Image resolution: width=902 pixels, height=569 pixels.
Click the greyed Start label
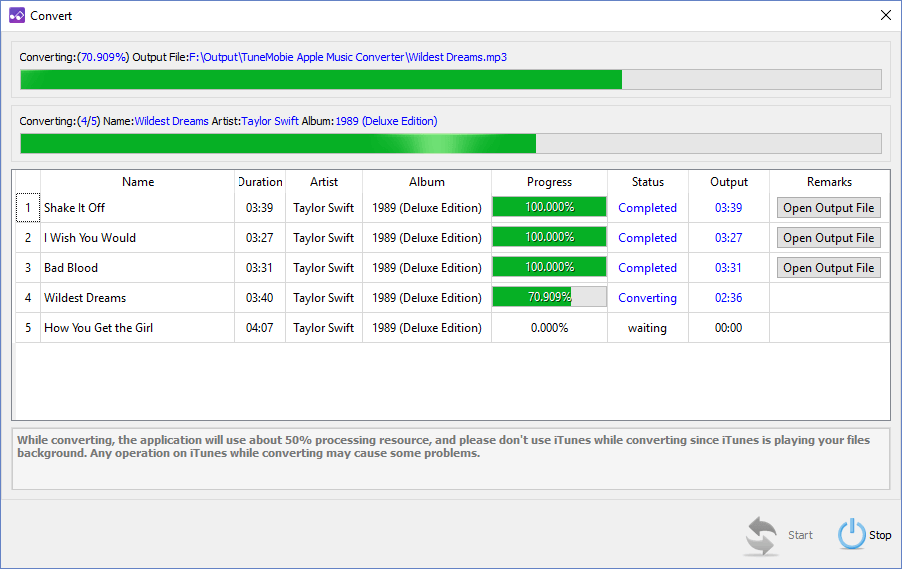coord(800,535)
